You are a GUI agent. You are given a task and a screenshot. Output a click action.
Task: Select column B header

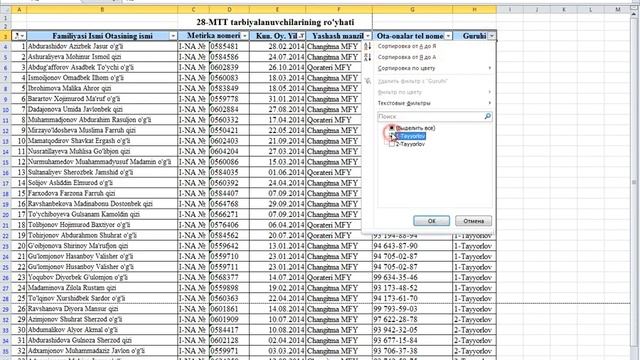click(x=102, y=9)
